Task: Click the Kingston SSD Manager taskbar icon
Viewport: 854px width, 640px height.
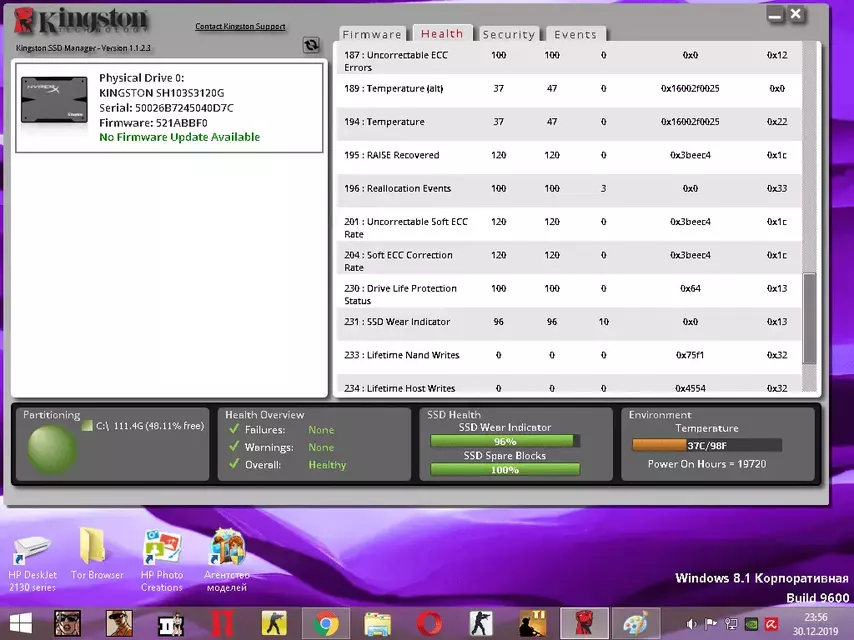Action: [584, 623]
